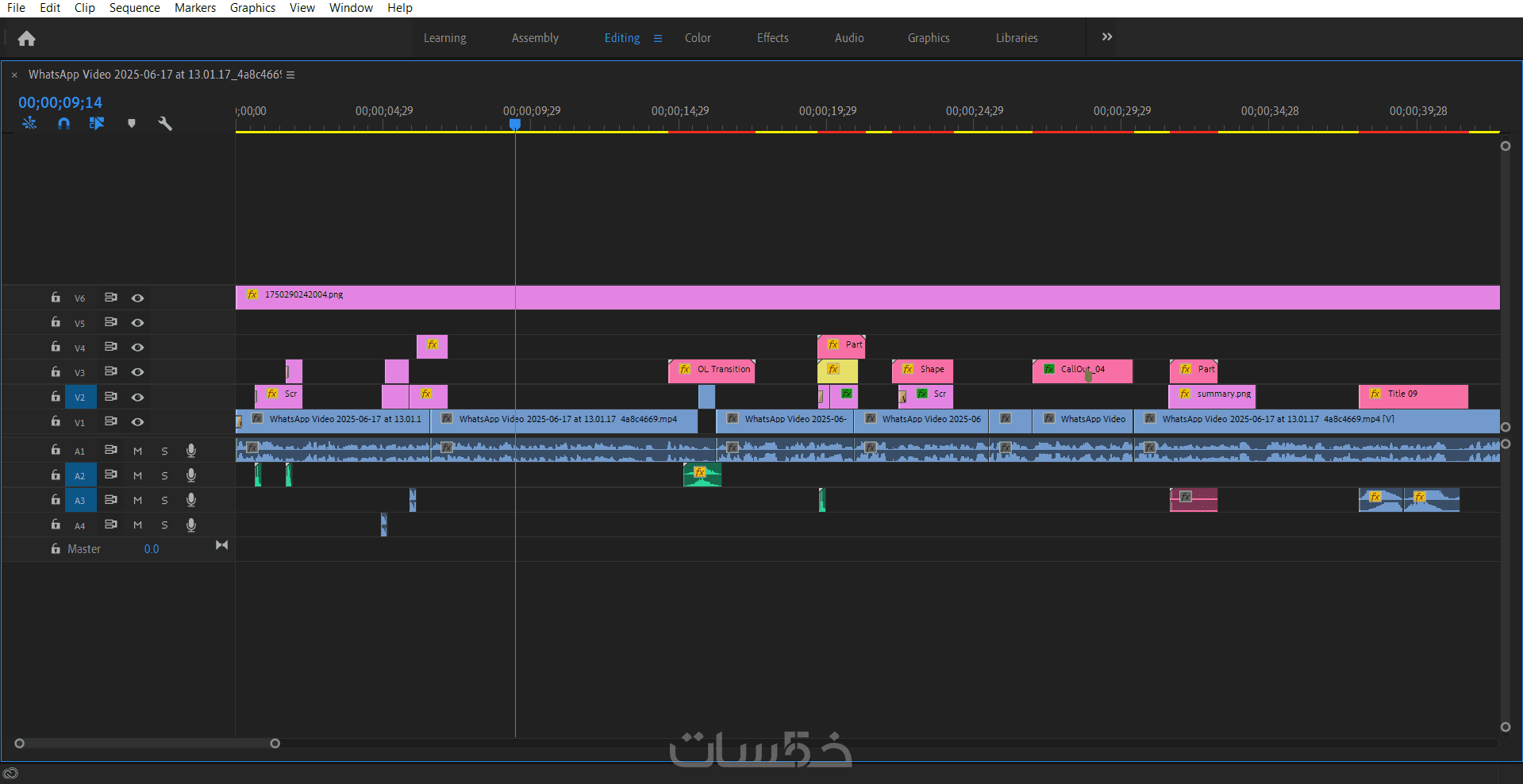Target track V2 header

[80, 397]
